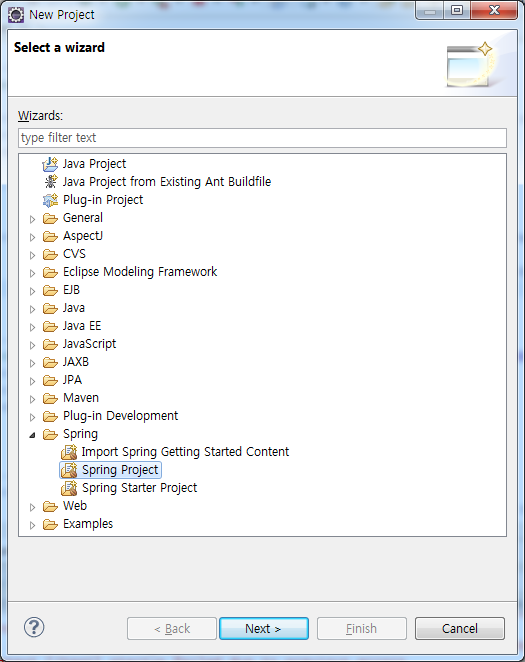Expand the Java category arrow

point(32,309)
